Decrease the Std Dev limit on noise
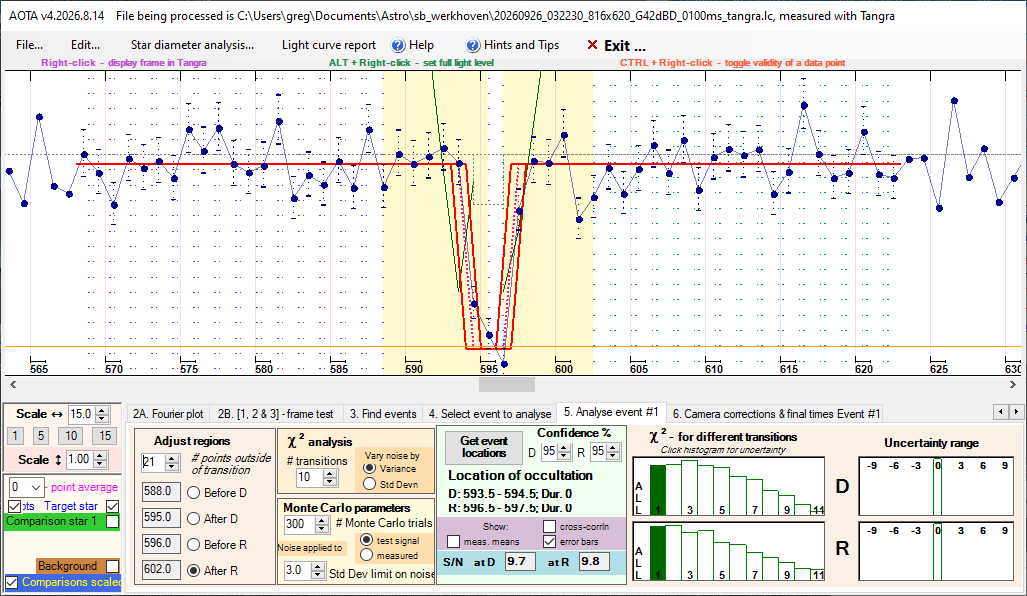The image size is (1027, 596). click(318, 575)
